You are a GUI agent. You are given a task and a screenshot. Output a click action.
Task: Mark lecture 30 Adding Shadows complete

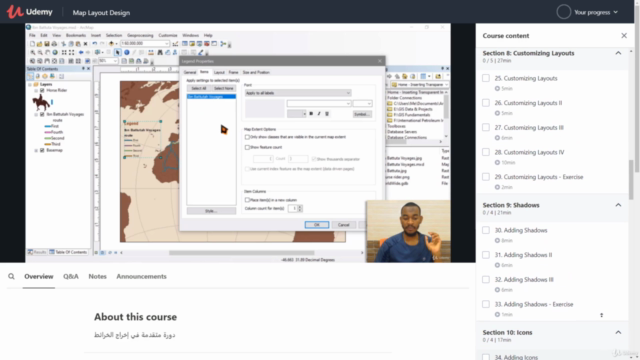[486, 230]
